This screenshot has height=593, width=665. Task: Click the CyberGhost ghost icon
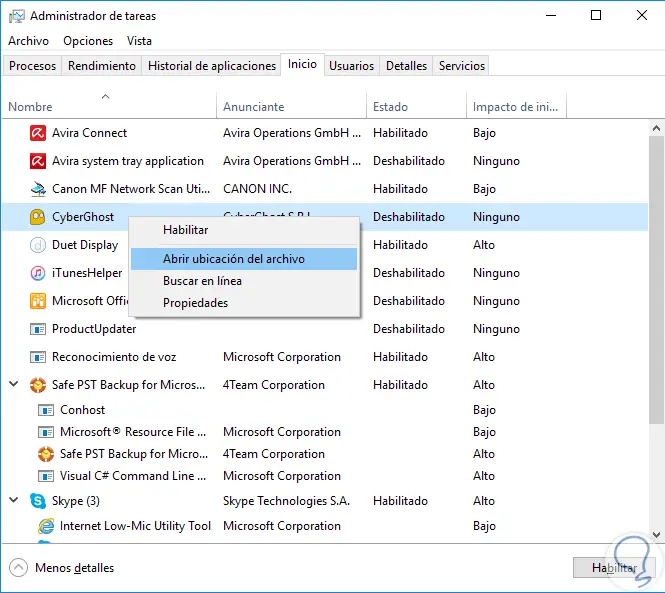click(x=38, y=217)
